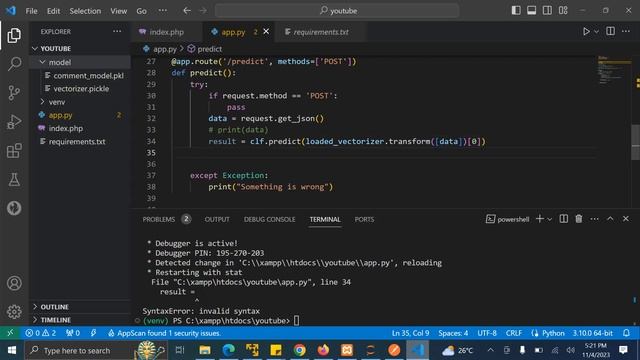This screenshot has width=640, height=360.
Task: Select app.py in the explorer tree
Action: click(x=60, y=115)
